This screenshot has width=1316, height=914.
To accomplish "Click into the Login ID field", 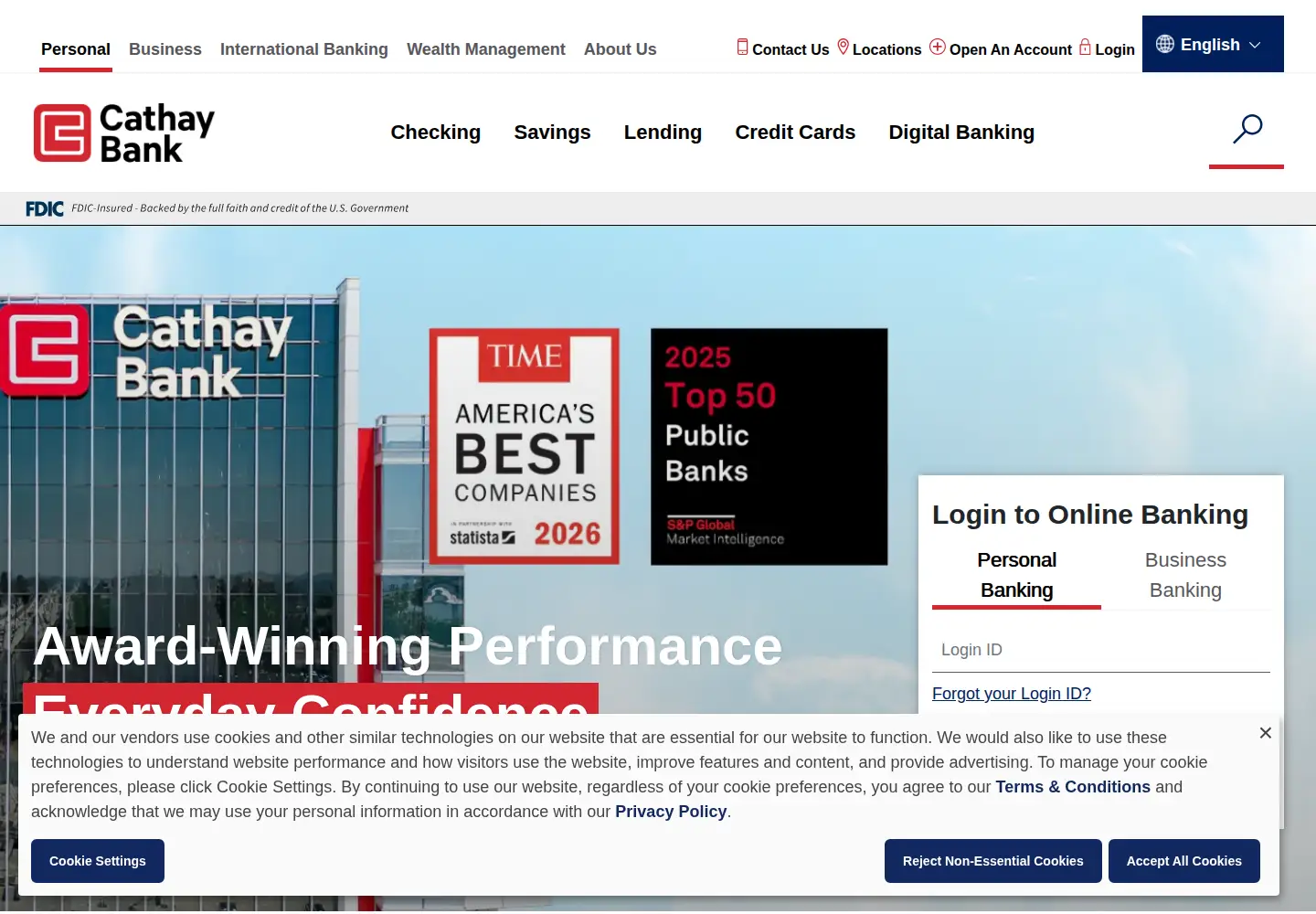I will [1101, 650].
